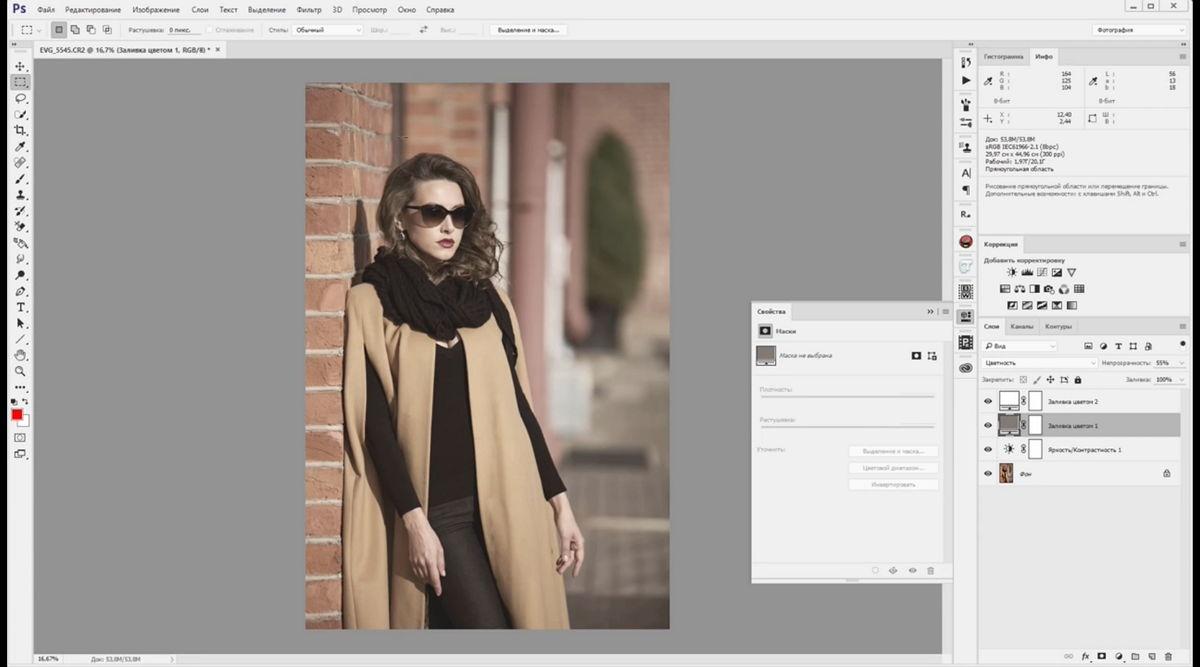The image size is (1200, 667).
Task: Select the Crop tool
Action: pyautogui.click(x=20, y=131)
